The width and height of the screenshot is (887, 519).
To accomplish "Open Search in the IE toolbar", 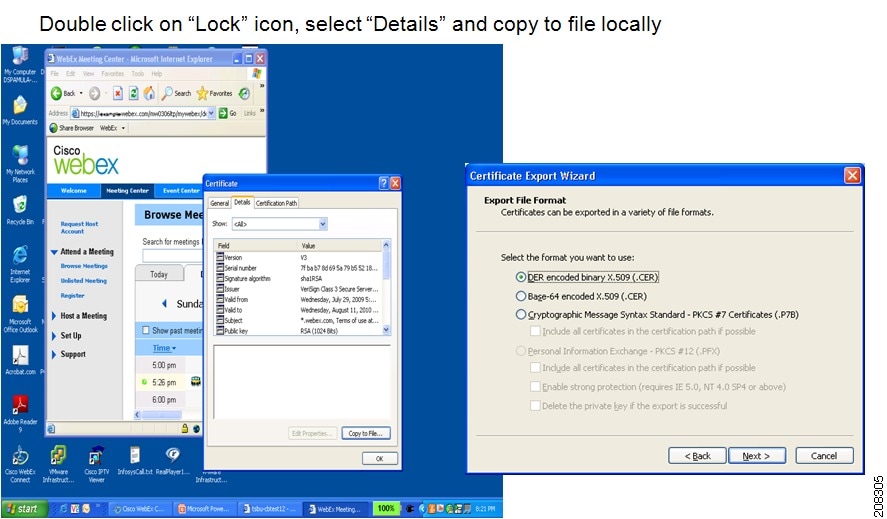I will coord(176,93).
